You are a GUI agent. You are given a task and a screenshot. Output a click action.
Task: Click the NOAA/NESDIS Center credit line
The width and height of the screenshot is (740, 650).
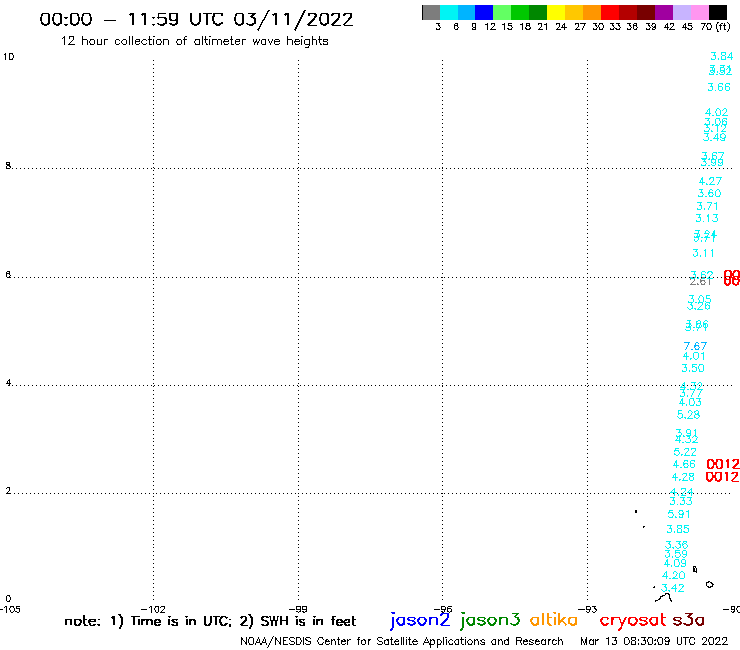402,642
